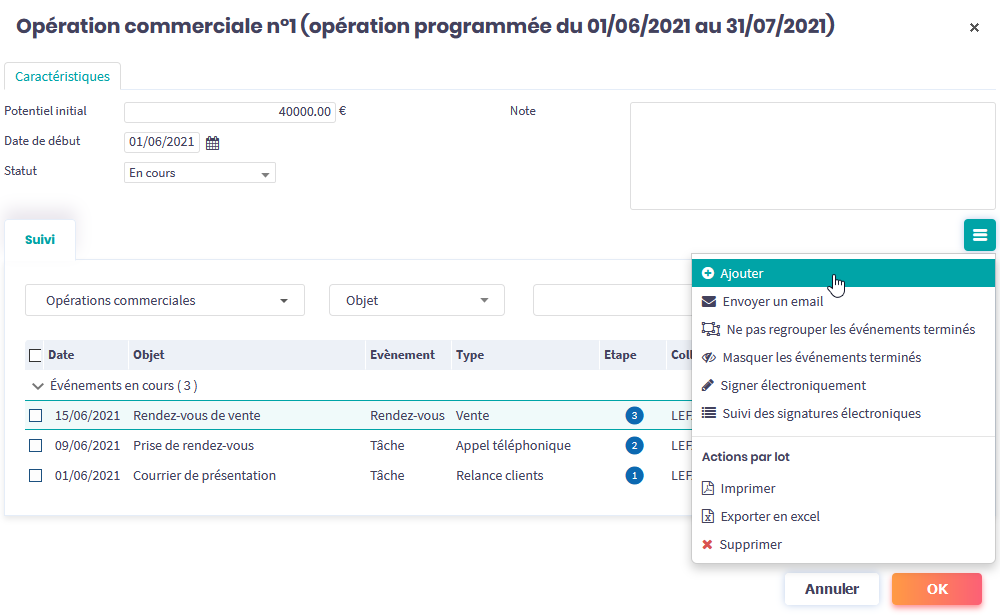Click the step 3 badge
The image size is (1000, 616).
click(634, 416)
